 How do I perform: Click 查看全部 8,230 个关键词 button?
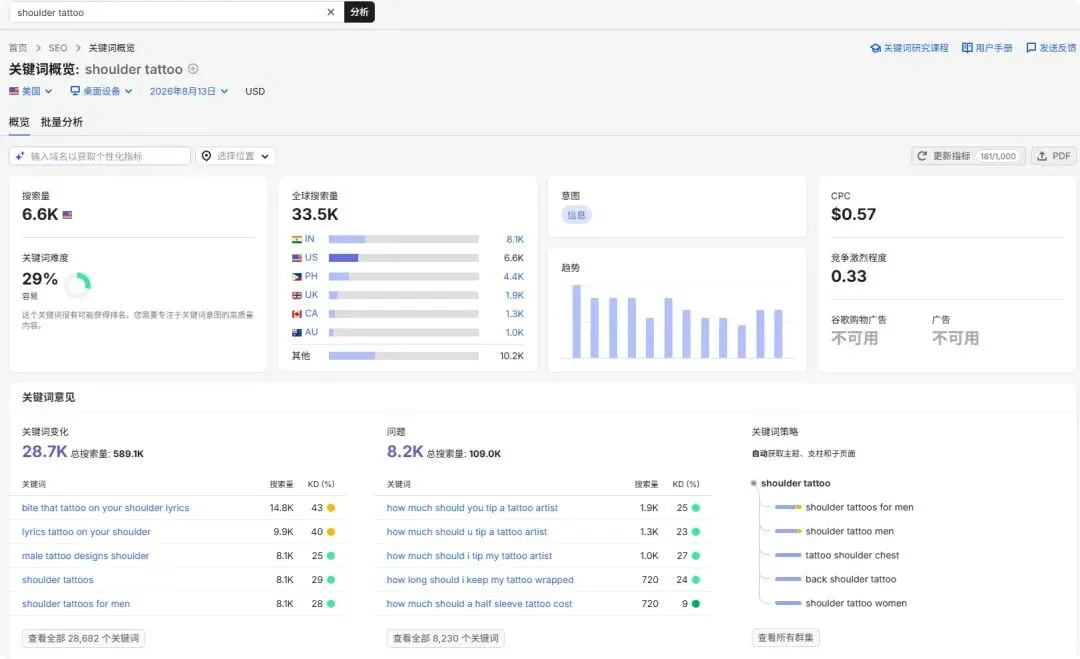(x=446, y=638)
